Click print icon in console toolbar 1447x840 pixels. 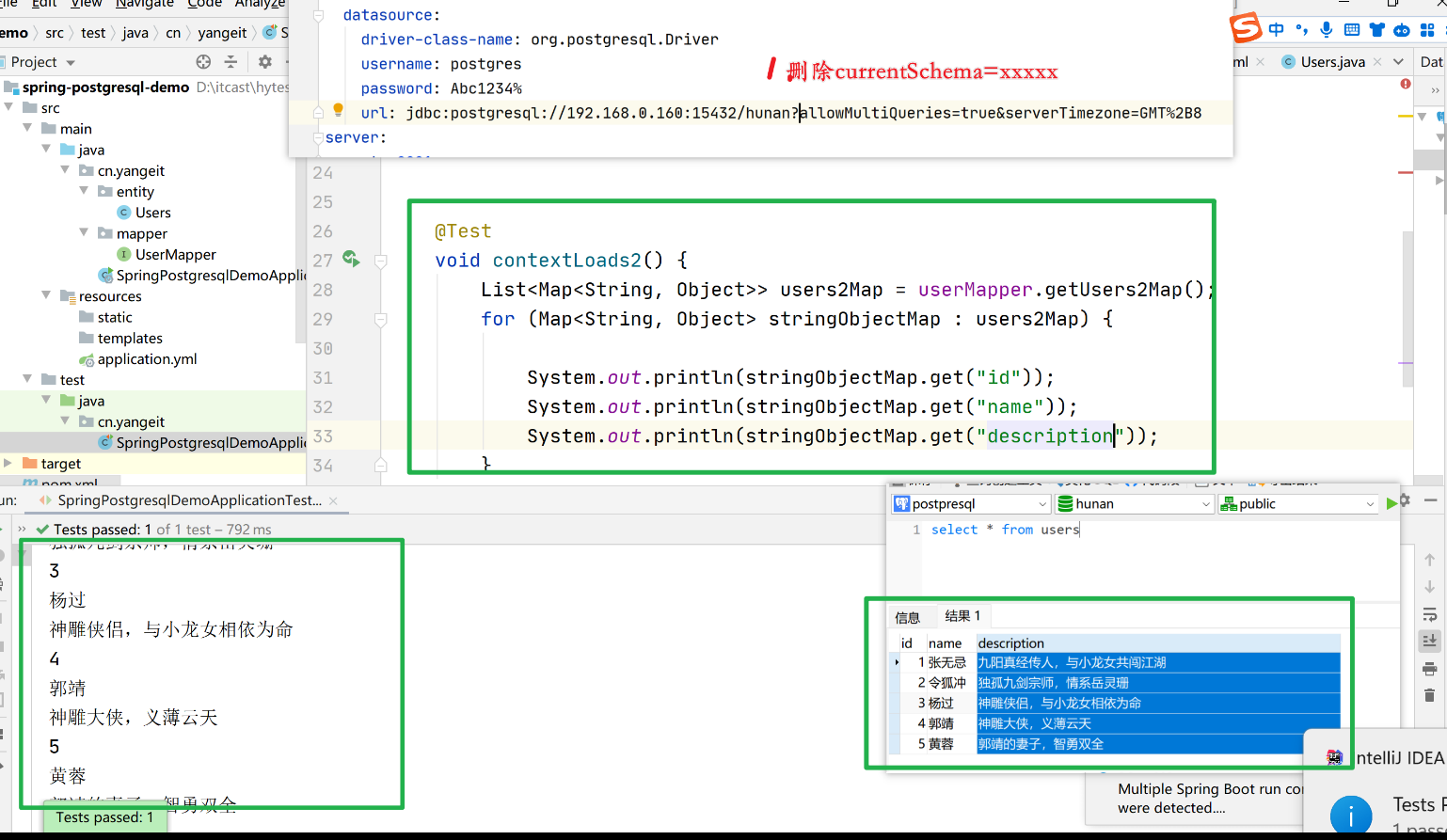click(x=1430, y=669)
